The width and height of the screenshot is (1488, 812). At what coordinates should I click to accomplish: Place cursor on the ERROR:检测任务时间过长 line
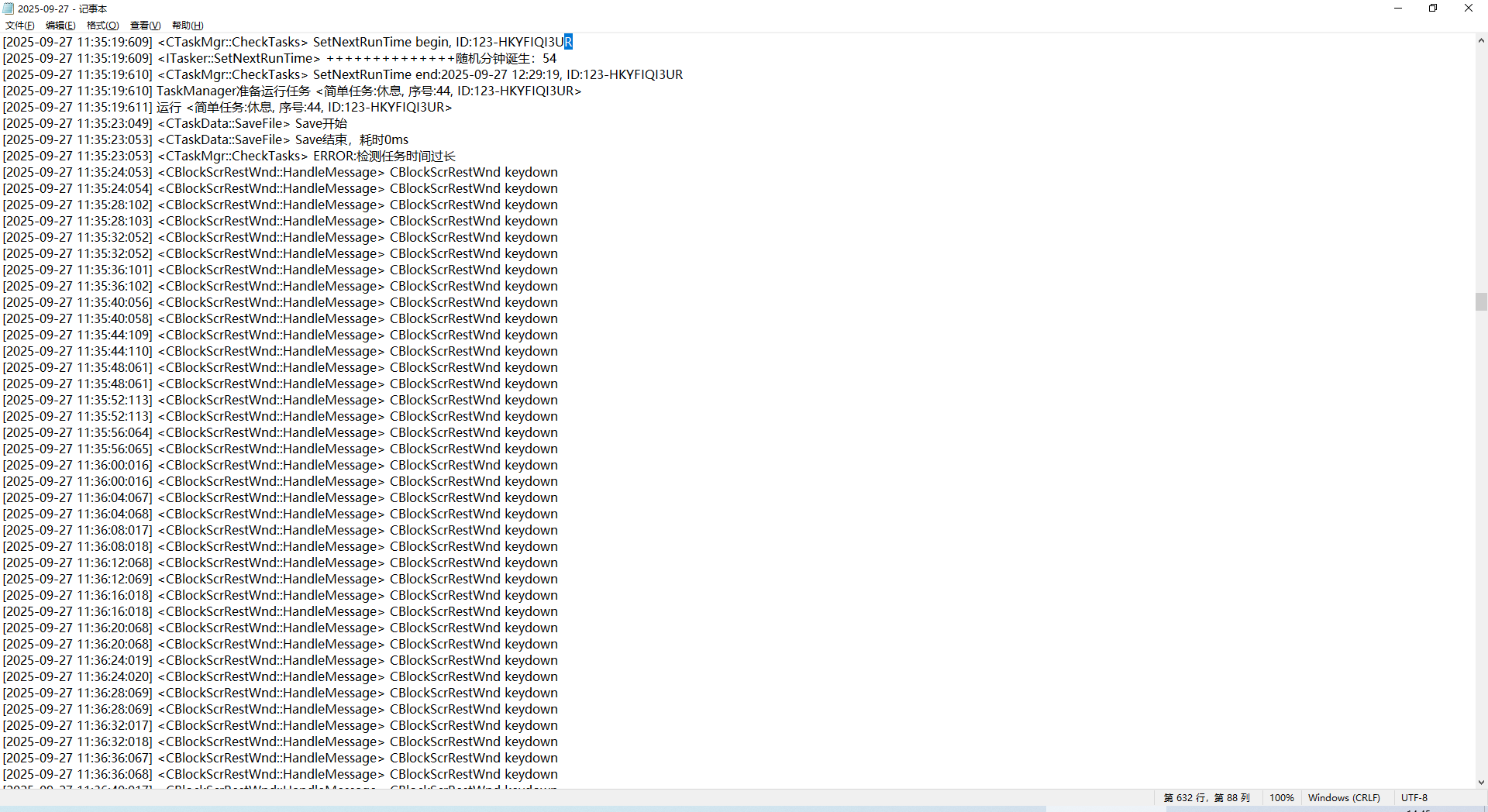coord(384,157)
